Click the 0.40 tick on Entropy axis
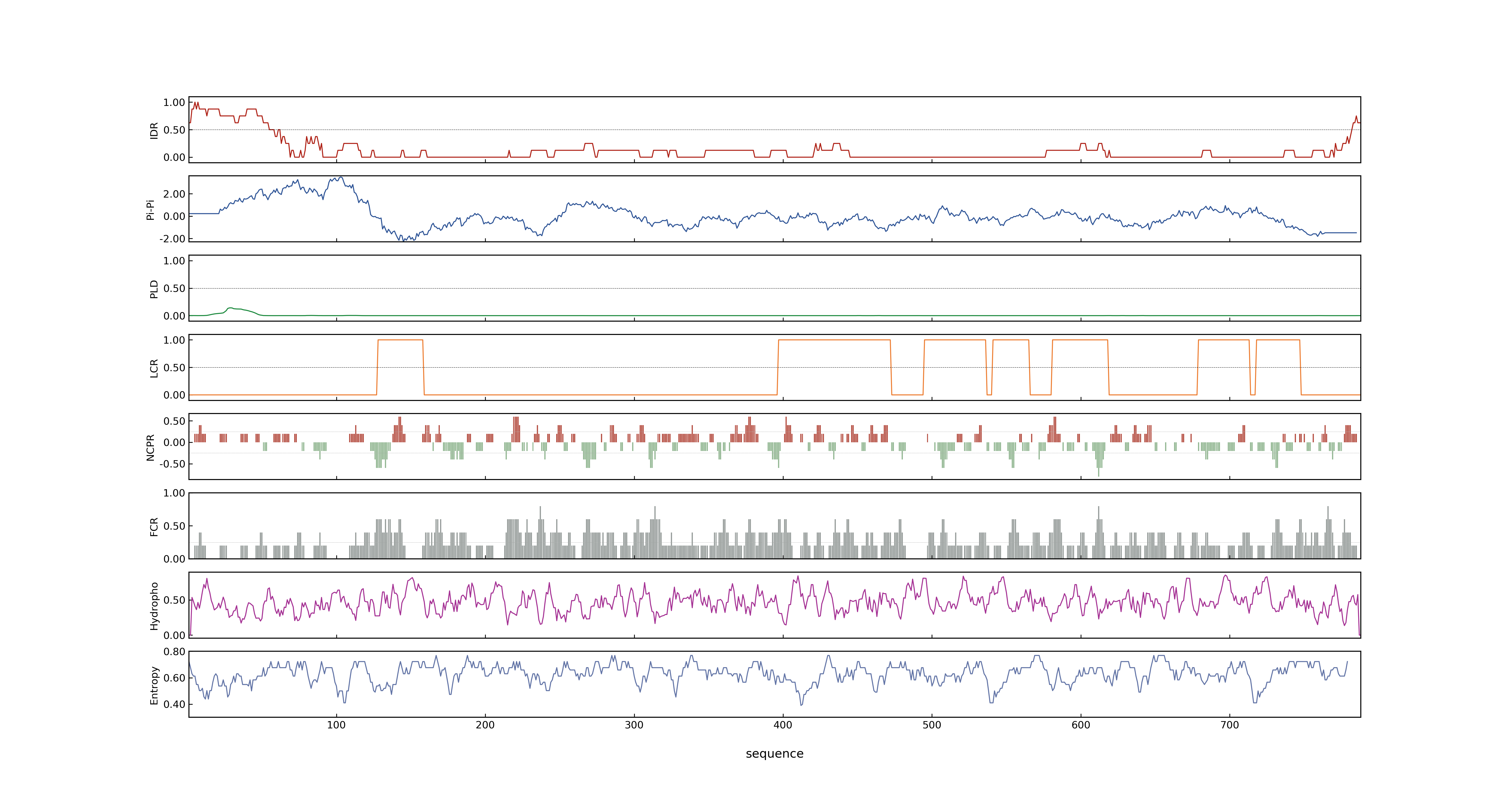The width and height of the screenshot is (1512, 806). click(174, 704)
